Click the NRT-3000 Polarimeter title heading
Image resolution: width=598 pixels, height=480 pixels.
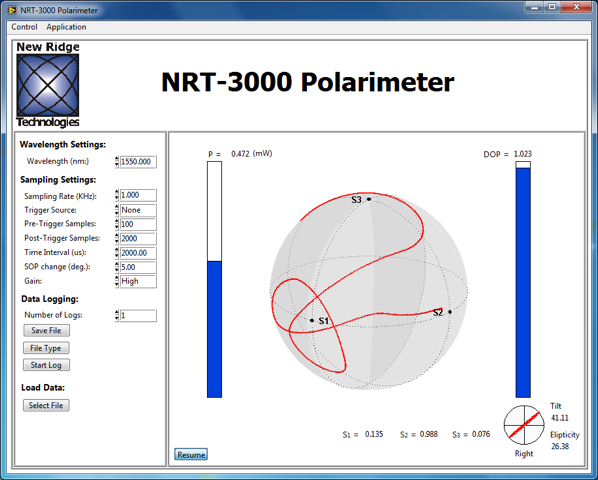pyautogui.click(x=308, y=82)
